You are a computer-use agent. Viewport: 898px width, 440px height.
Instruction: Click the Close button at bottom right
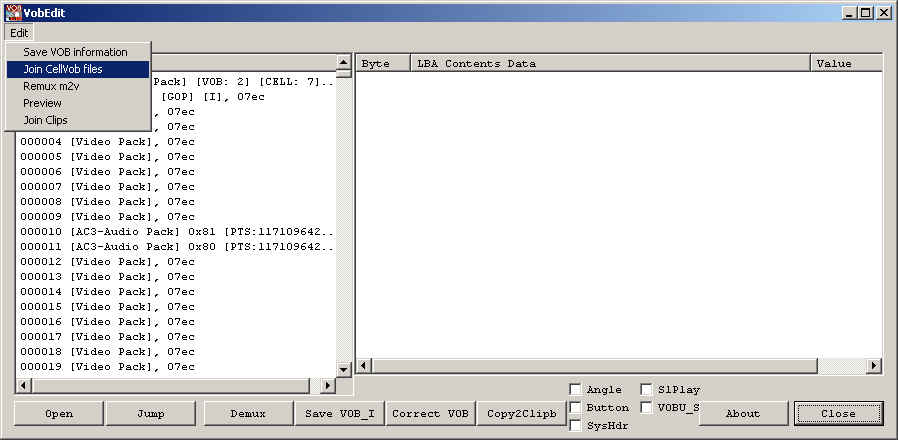pos(838,414)
